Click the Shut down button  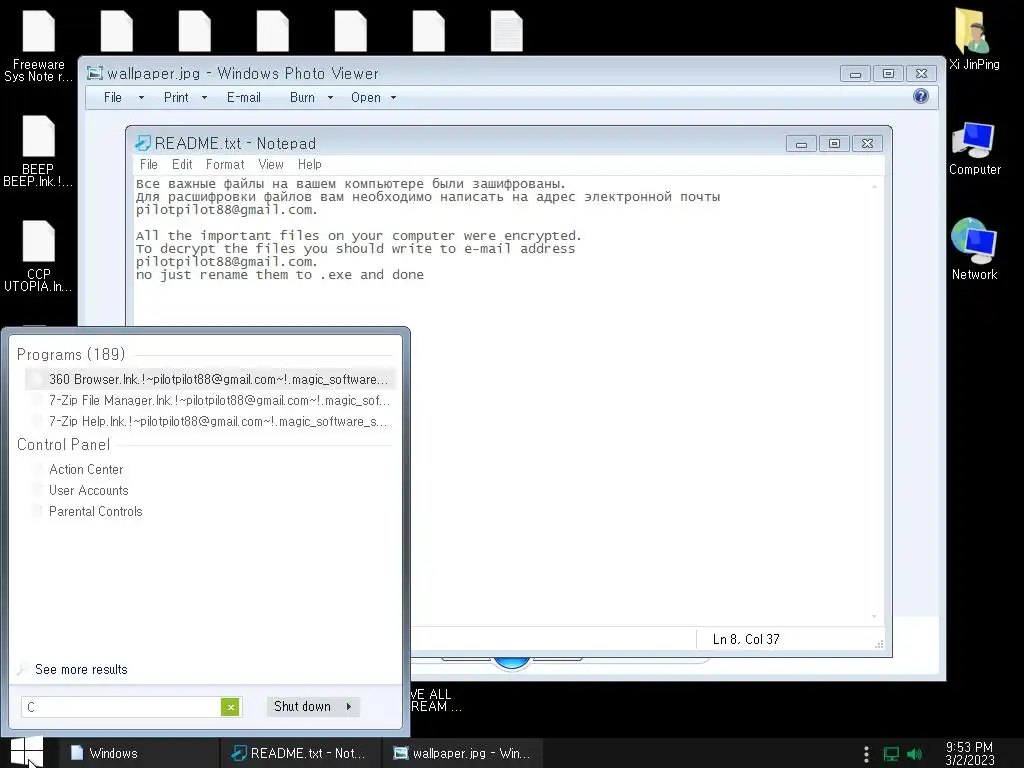pos(303,707)
